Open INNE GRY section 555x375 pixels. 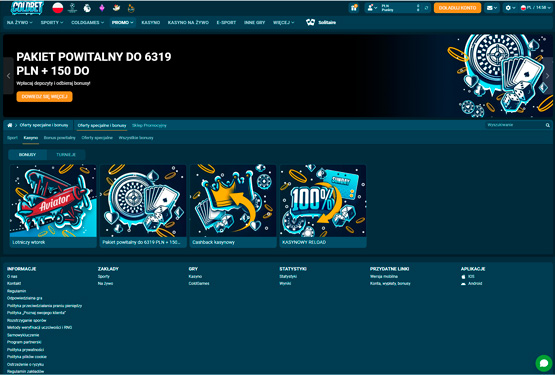[x=254, y=22]
